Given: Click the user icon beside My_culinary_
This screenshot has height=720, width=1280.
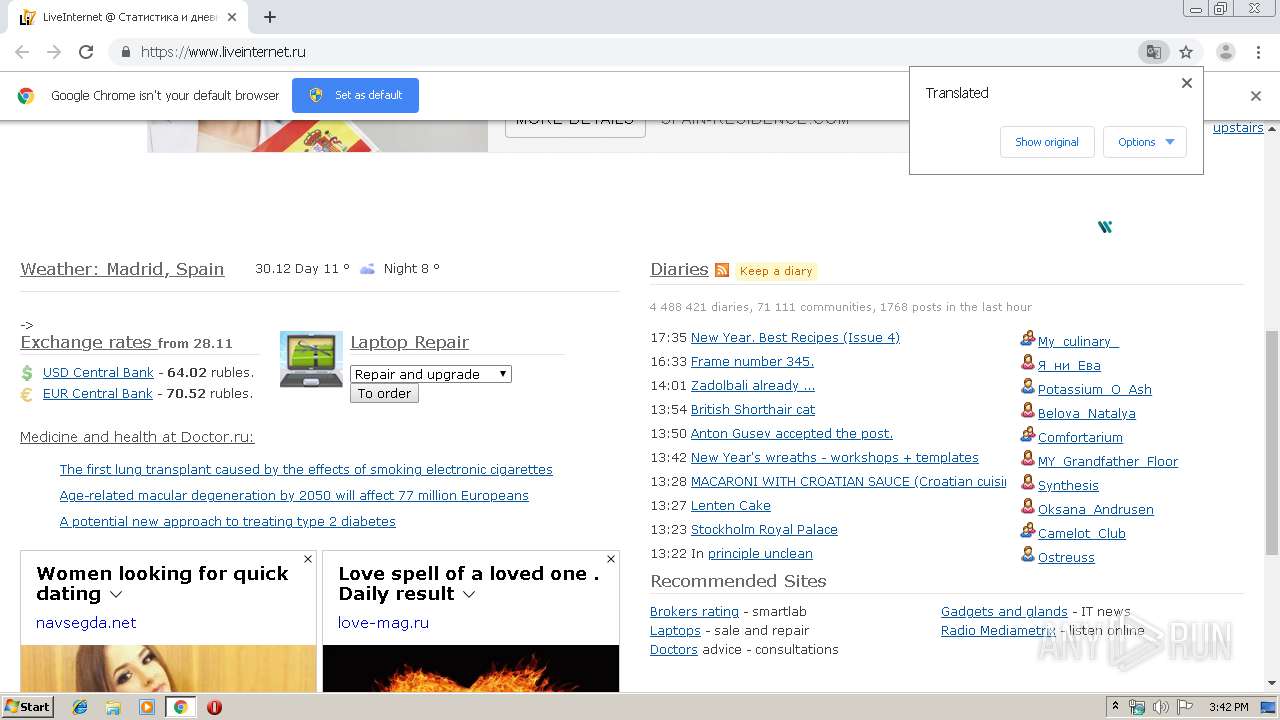Looking at the screenshot, I should [1027, 339].
